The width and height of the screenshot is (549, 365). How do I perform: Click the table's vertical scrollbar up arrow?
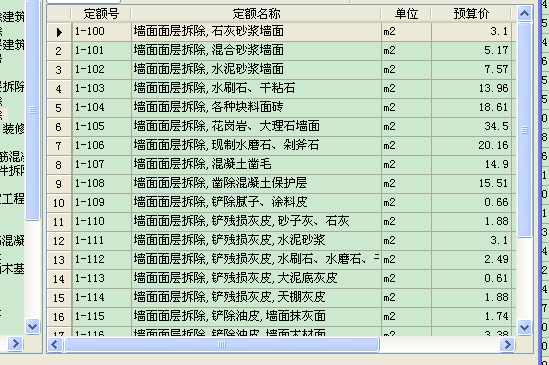point(524,14)
